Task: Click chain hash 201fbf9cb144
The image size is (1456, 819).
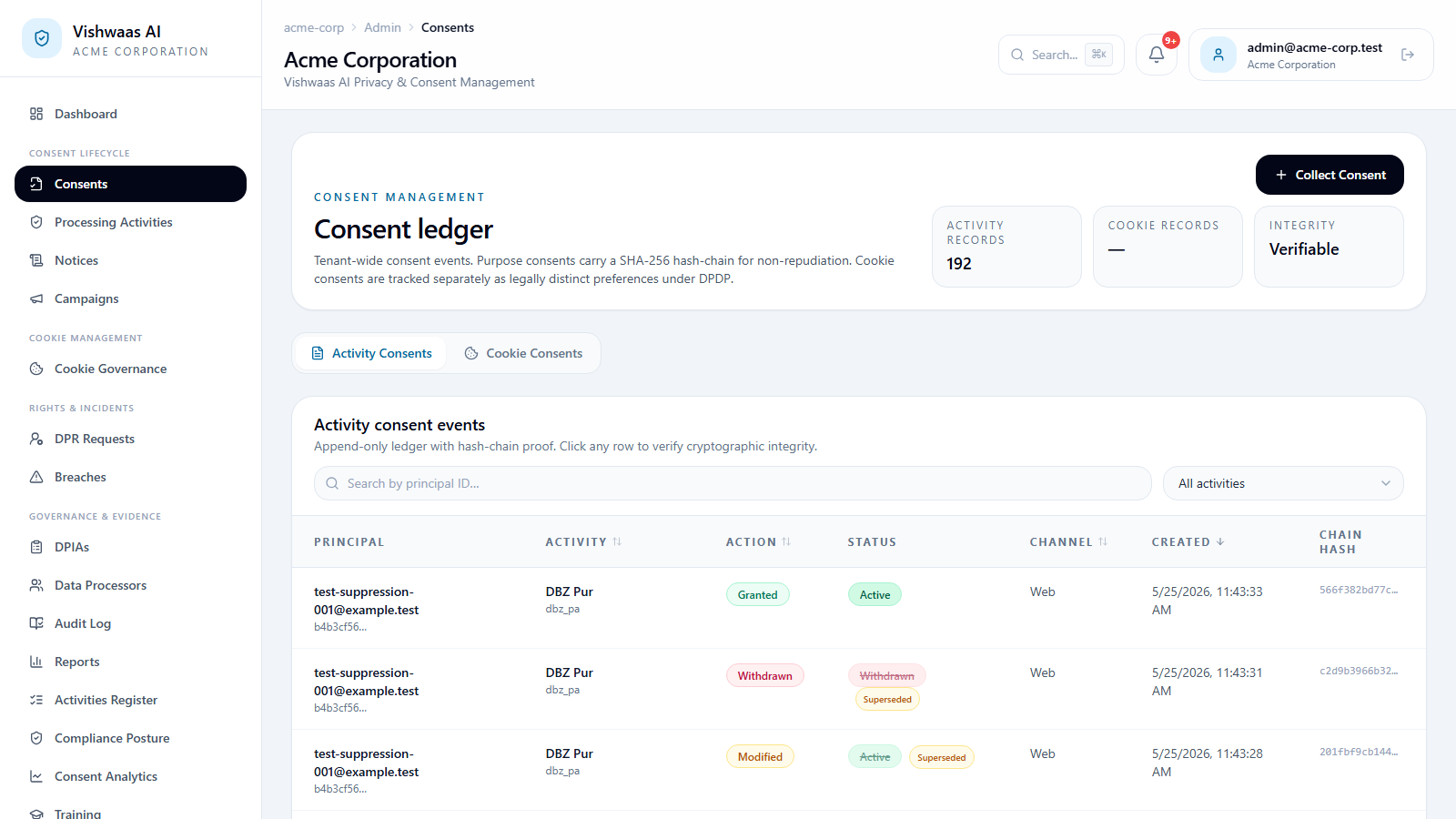Action: coord(1359,752)
